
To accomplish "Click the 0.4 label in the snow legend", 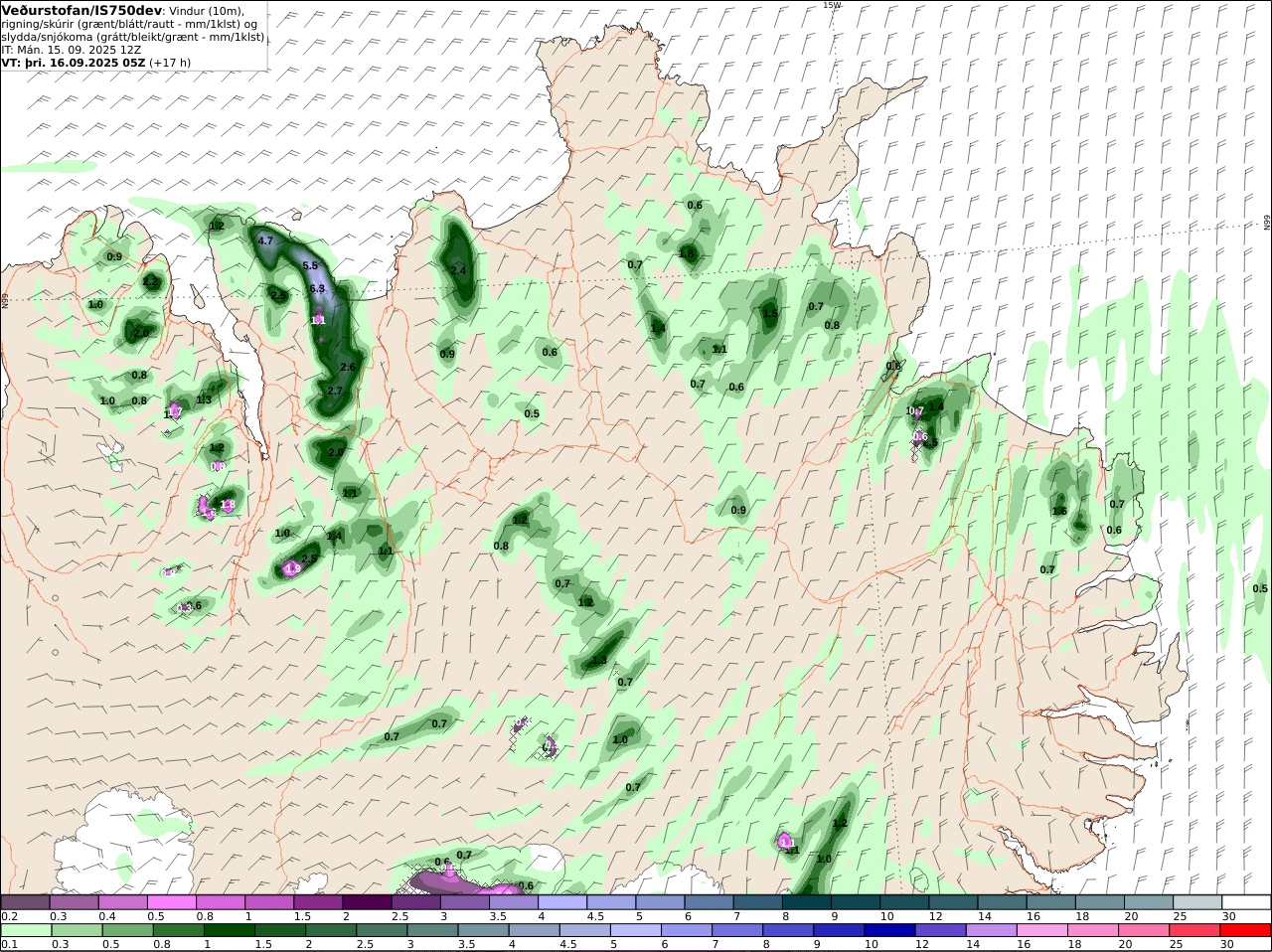I will [106, 916].
